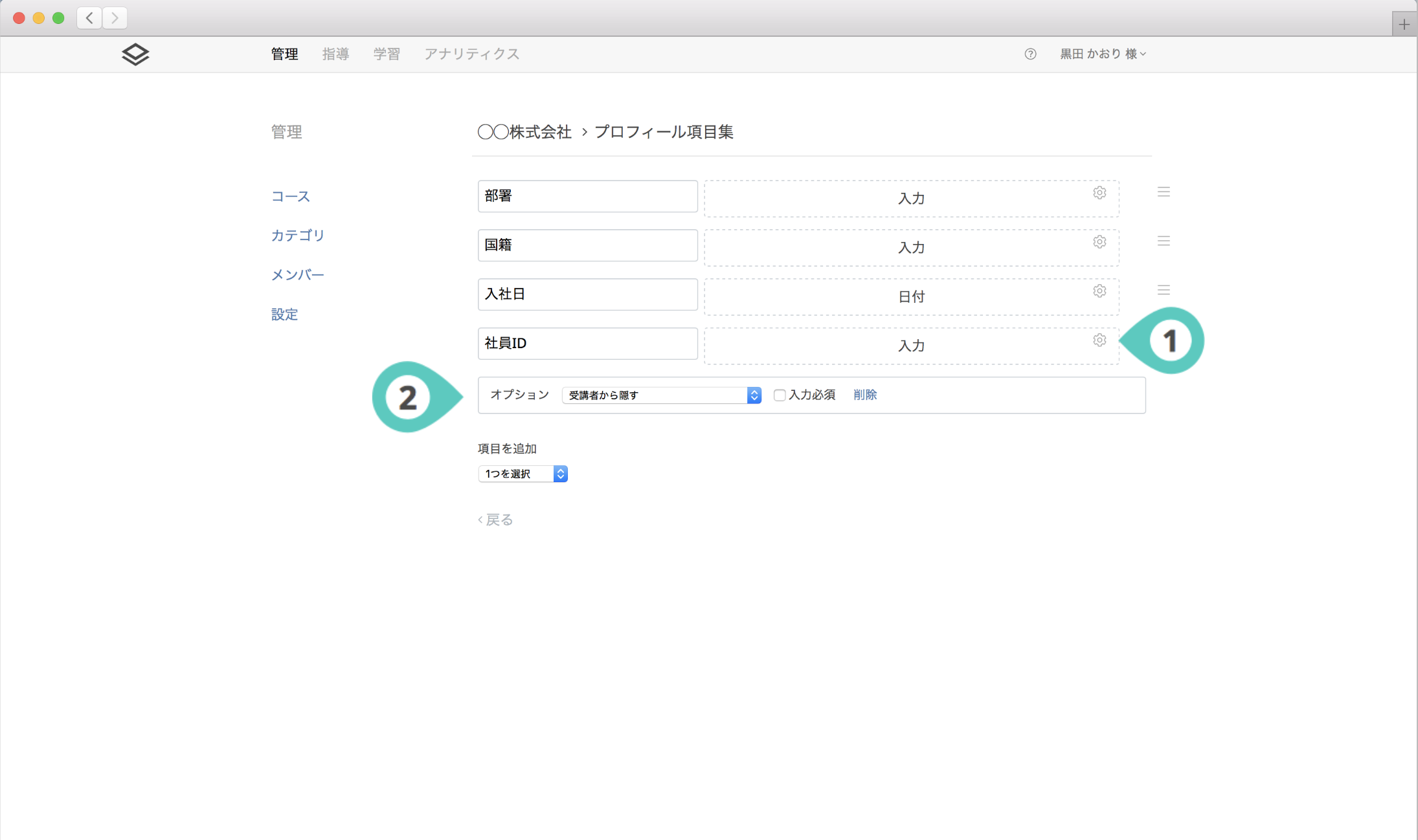This screenshot has height=840, width=1418.
Task: Click the 削除 link
Action: 865,395
